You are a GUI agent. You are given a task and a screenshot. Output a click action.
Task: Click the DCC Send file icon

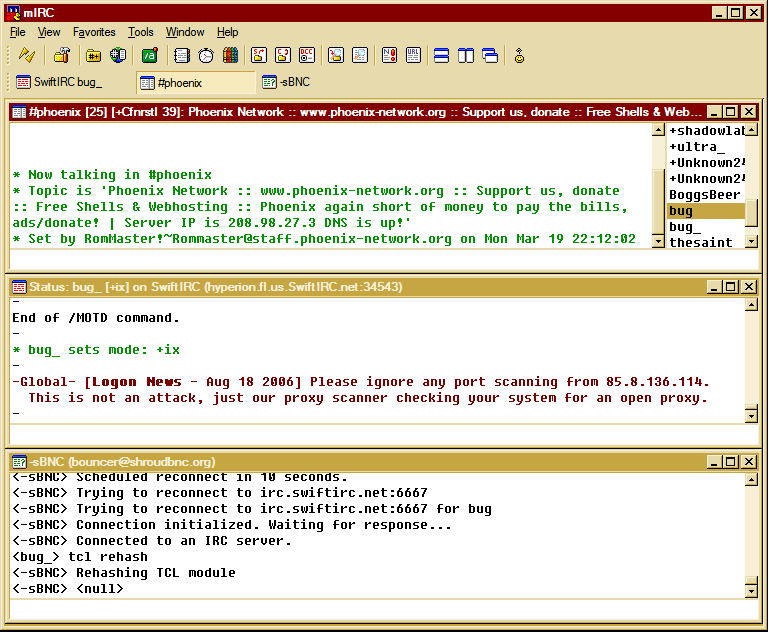pyautogui.click(x=259, y=55)
